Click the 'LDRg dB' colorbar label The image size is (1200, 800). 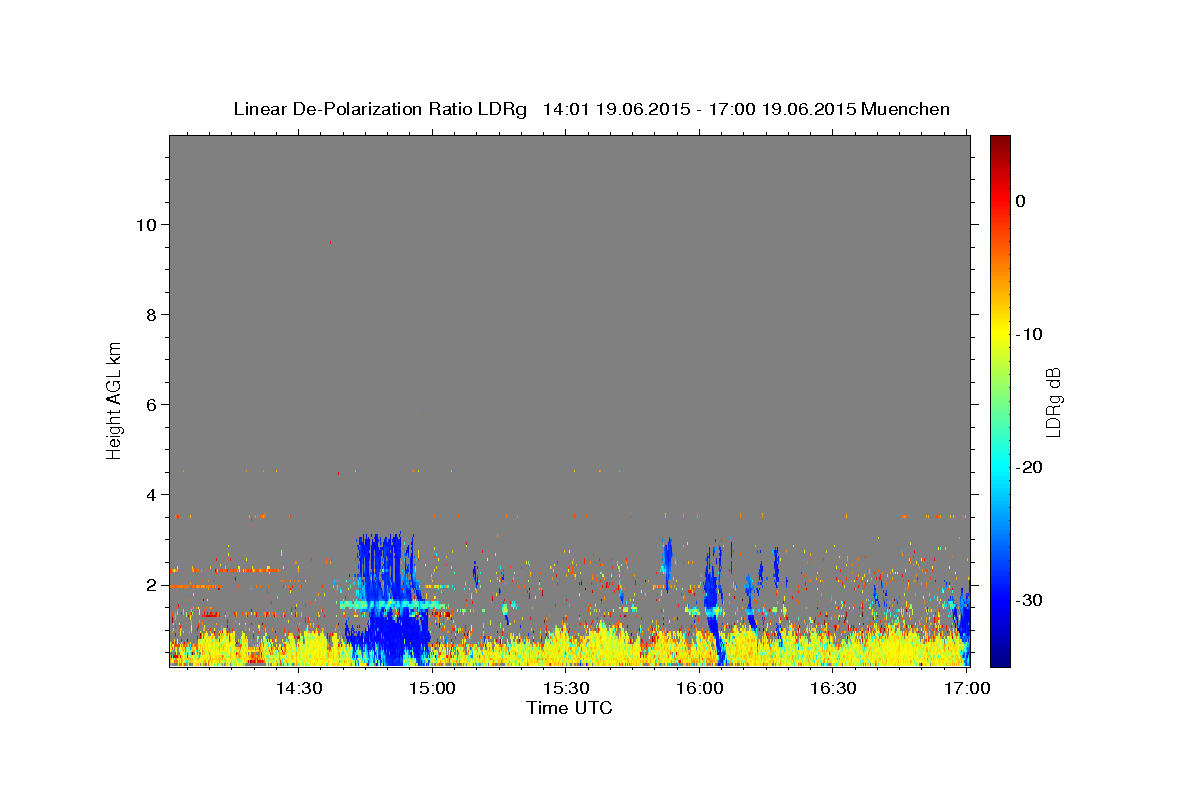(1053, 402)
